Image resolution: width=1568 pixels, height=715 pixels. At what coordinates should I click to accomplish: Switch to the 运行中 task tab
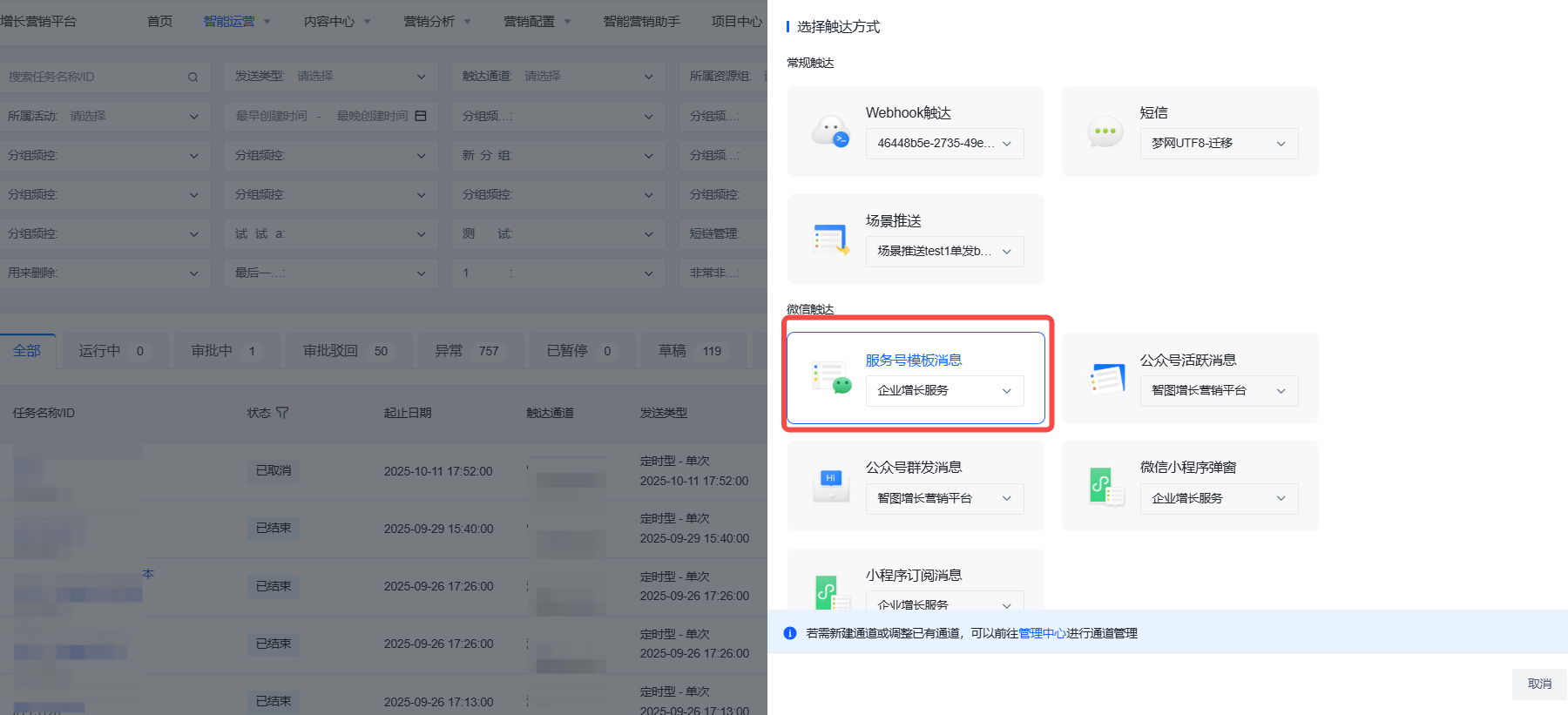(113, 351)
